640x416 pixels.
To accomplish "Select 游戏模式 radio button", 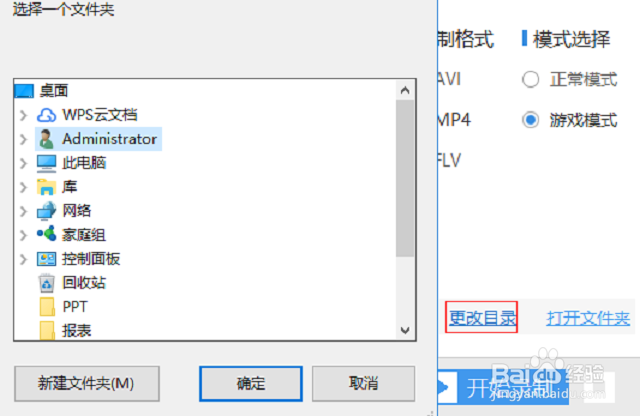I will (x=530, y=120).
